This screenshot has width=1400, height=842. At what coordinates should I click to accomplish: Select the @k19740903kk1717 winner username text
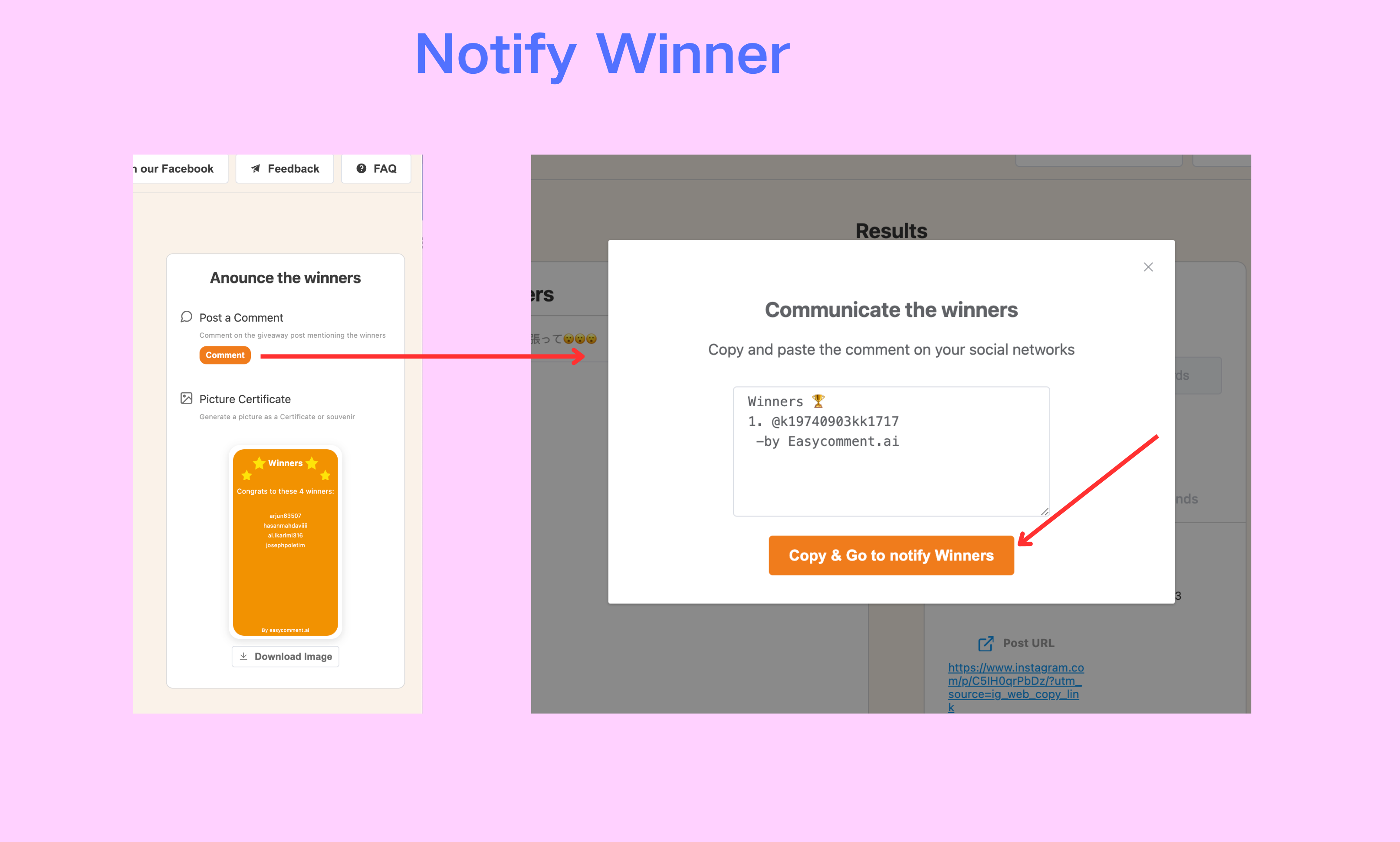click(x=835, y=421)
